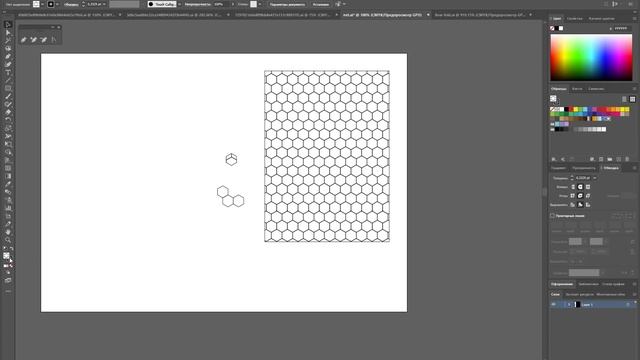The height and width of the screenshot is (360, 640).
Task: Open stroke weight dropdown in control bar
Action: pos(104,4)
